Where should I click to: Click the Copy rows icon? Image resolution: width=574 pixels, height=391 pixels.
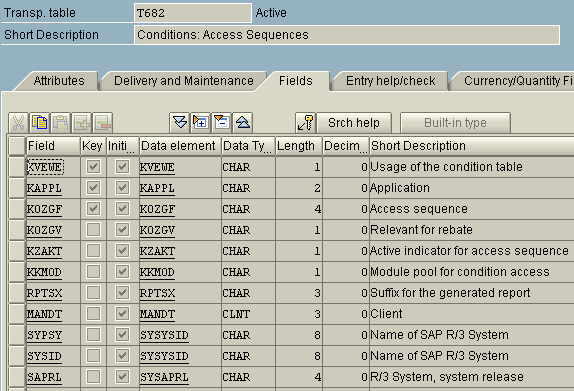40,123
